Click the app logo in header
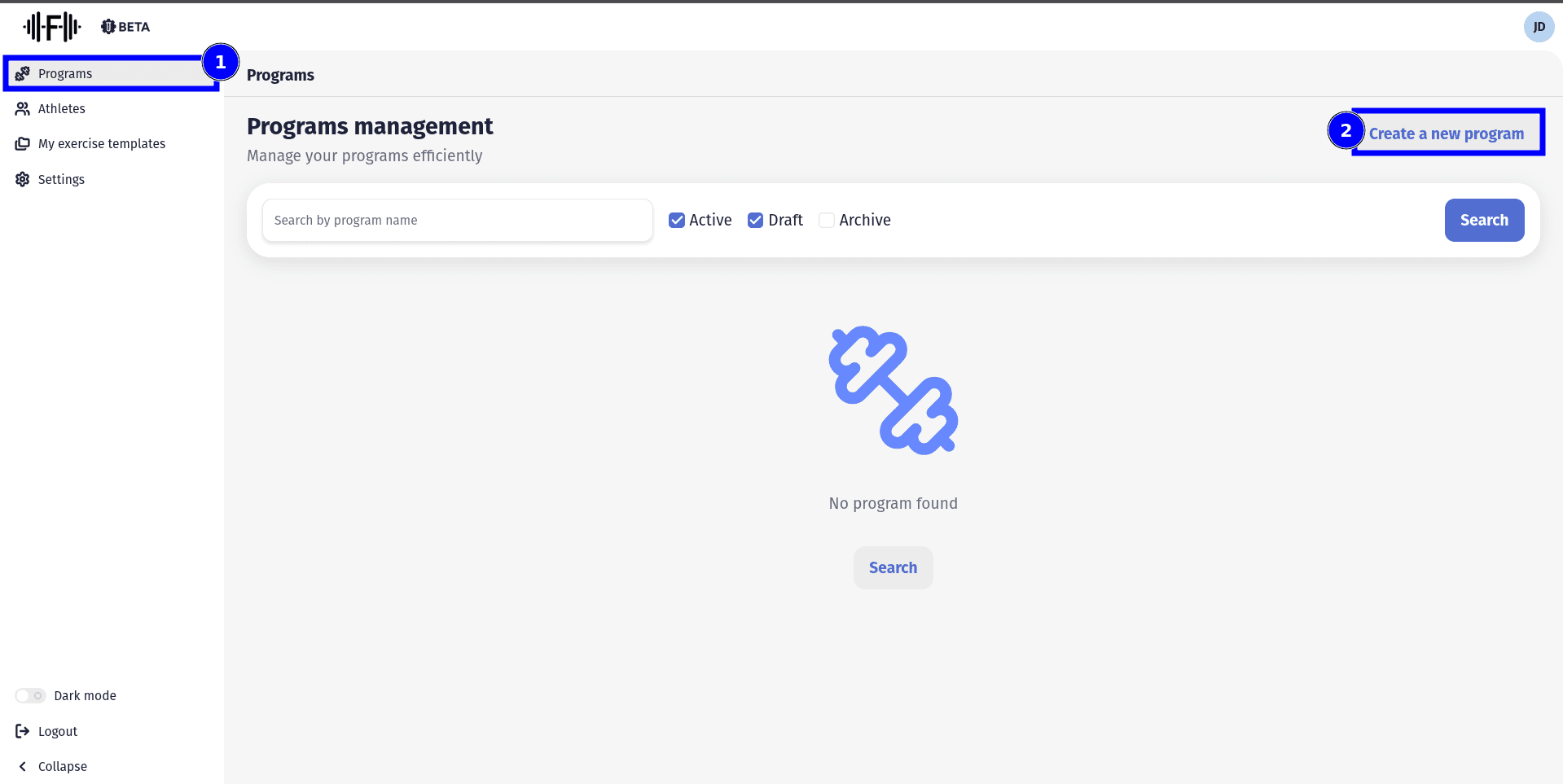 tap(52, 27)
